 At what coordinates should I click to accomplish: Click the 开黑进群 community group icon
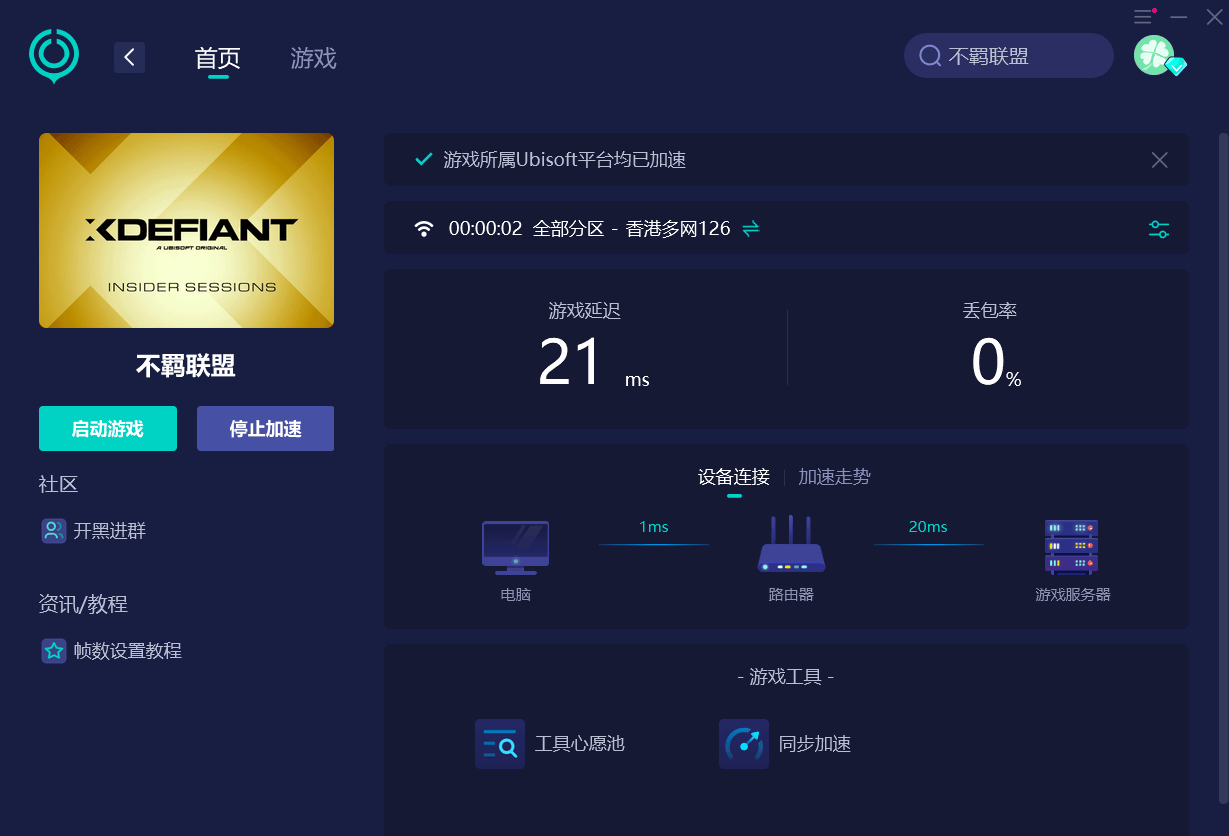pyautogui.click(x=54, y=531)
